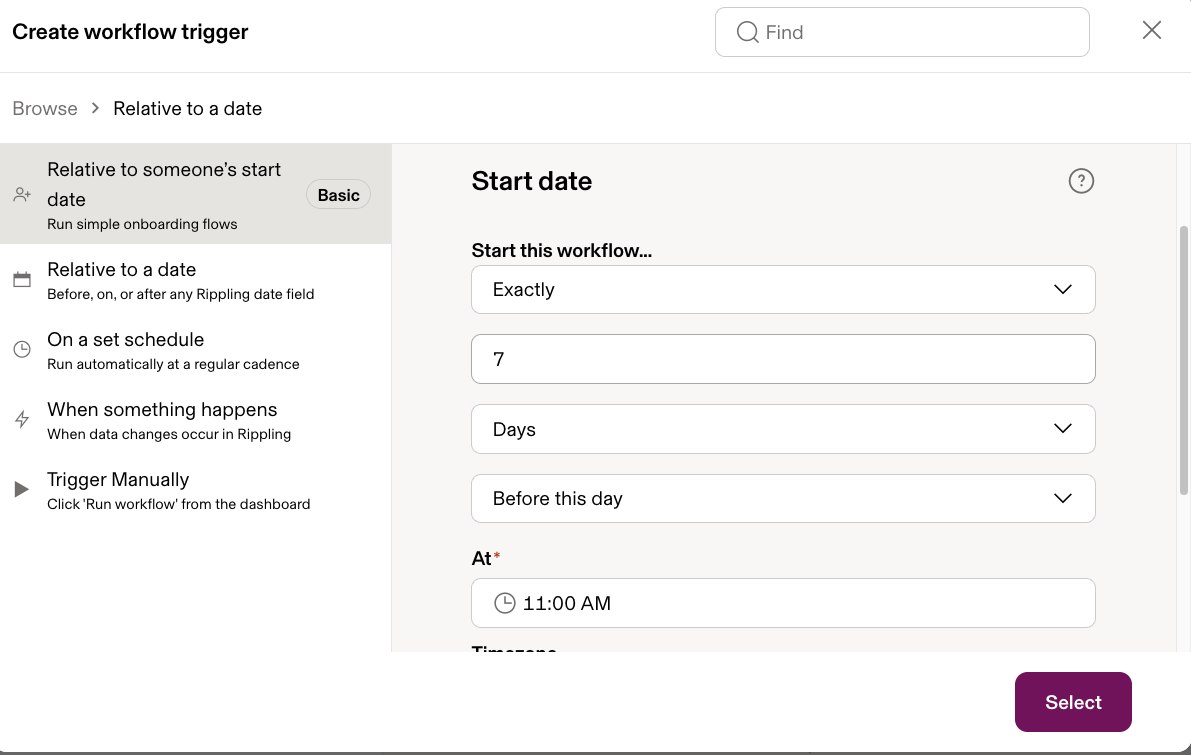Open the Start date help icon
This screenshot has height=755, width=1191.
point(1081,181)
